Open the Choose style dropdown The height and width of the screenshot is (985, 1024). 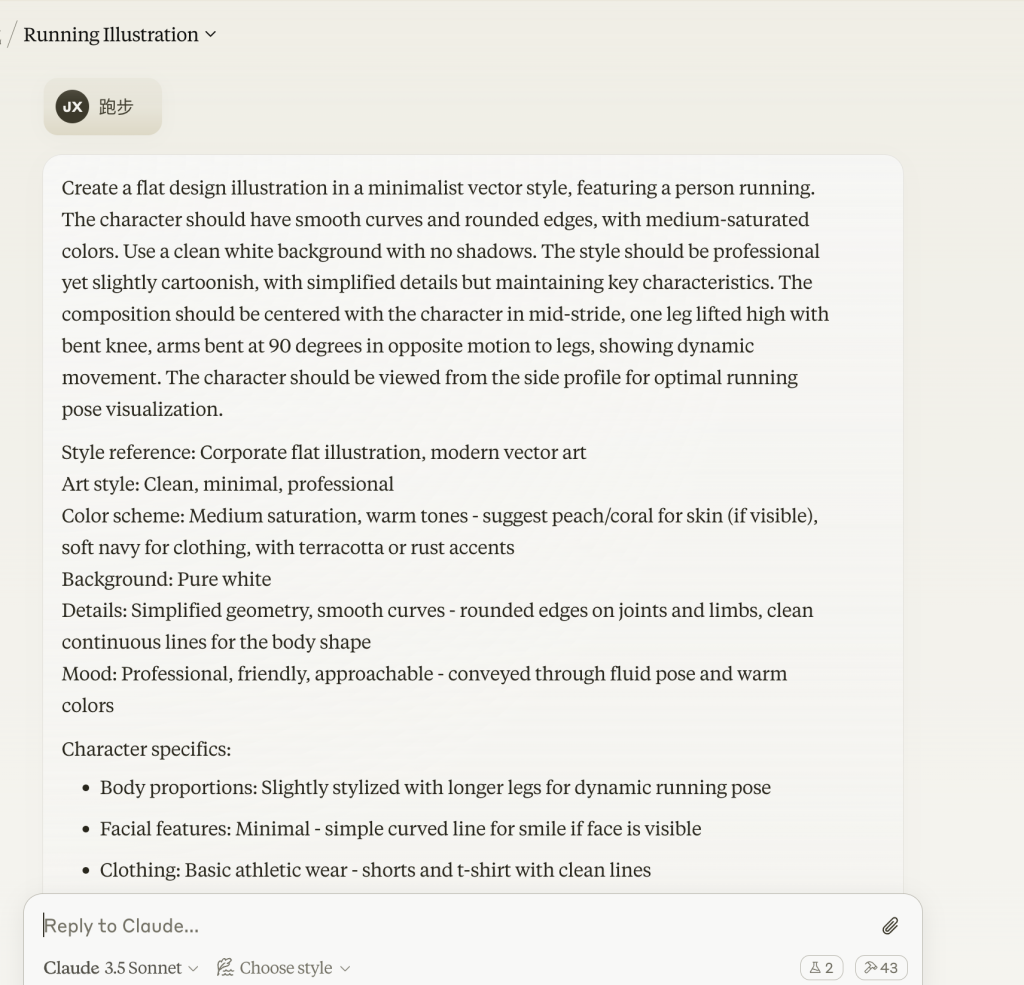coord(284,967)
